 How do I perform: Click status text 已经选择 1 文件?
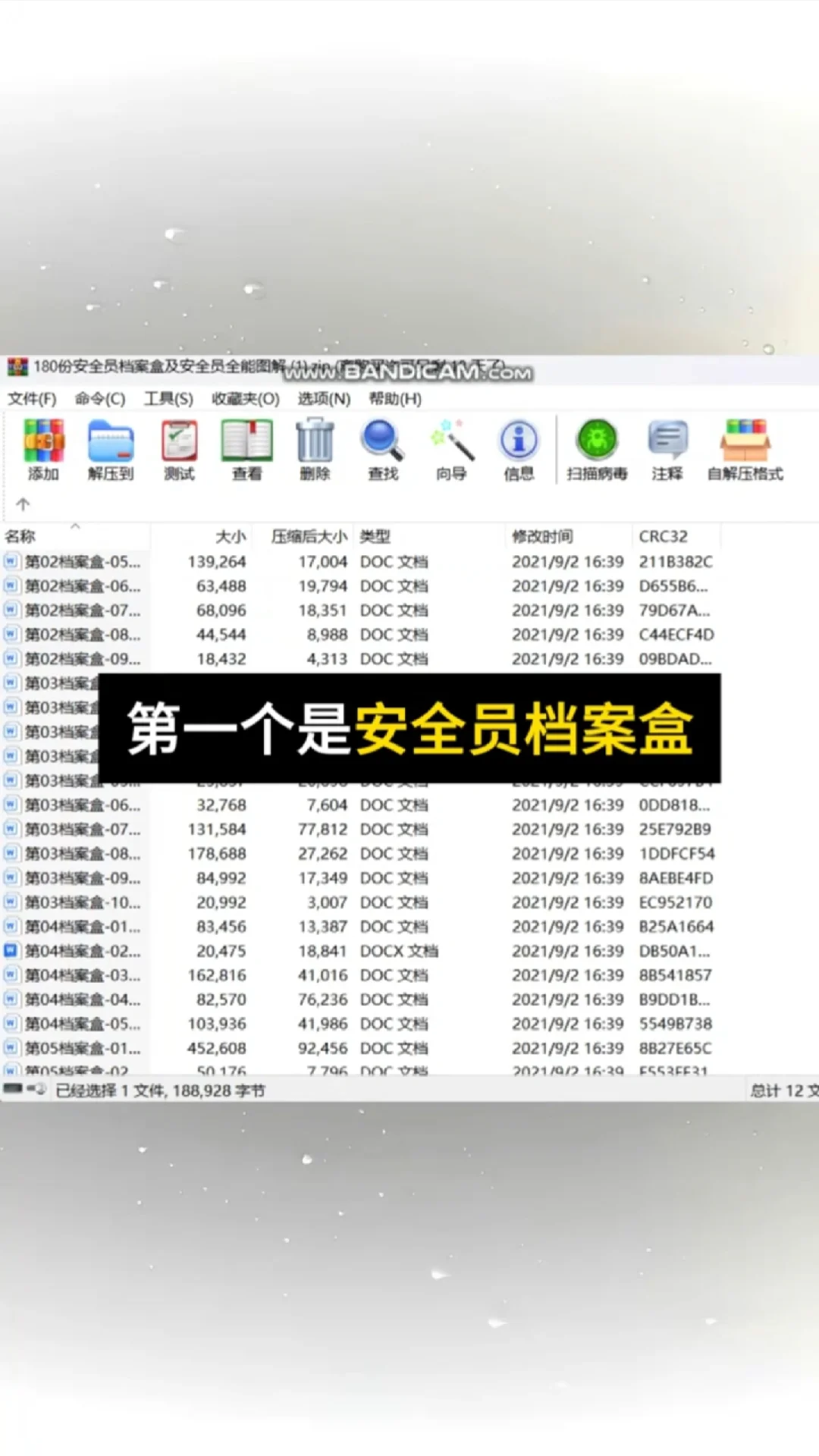click(x=109, y=1090)
